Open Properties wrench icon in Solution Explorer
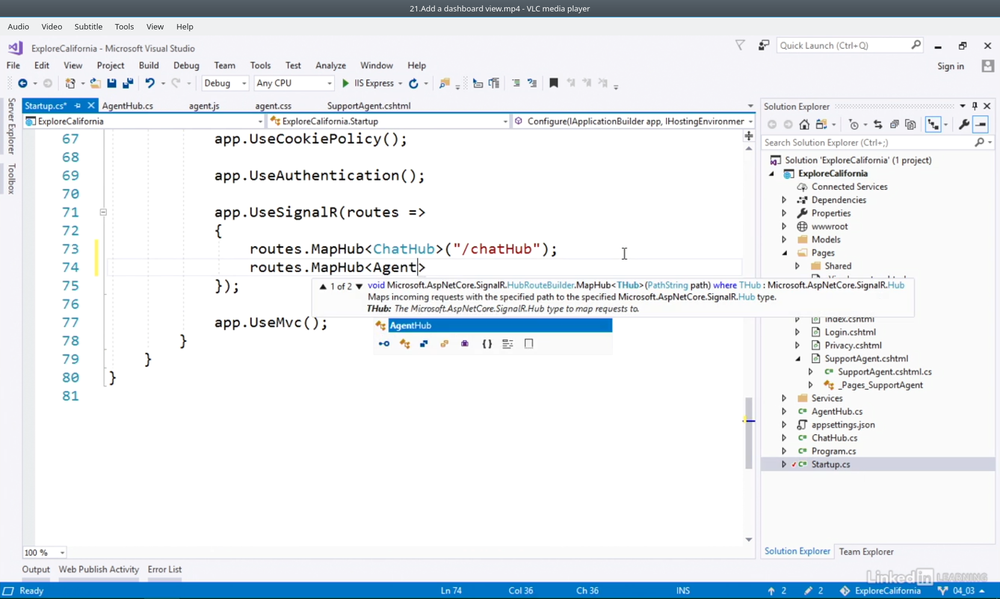The width and height of the screenshot is (1000, 599). (x=963, y=125)
